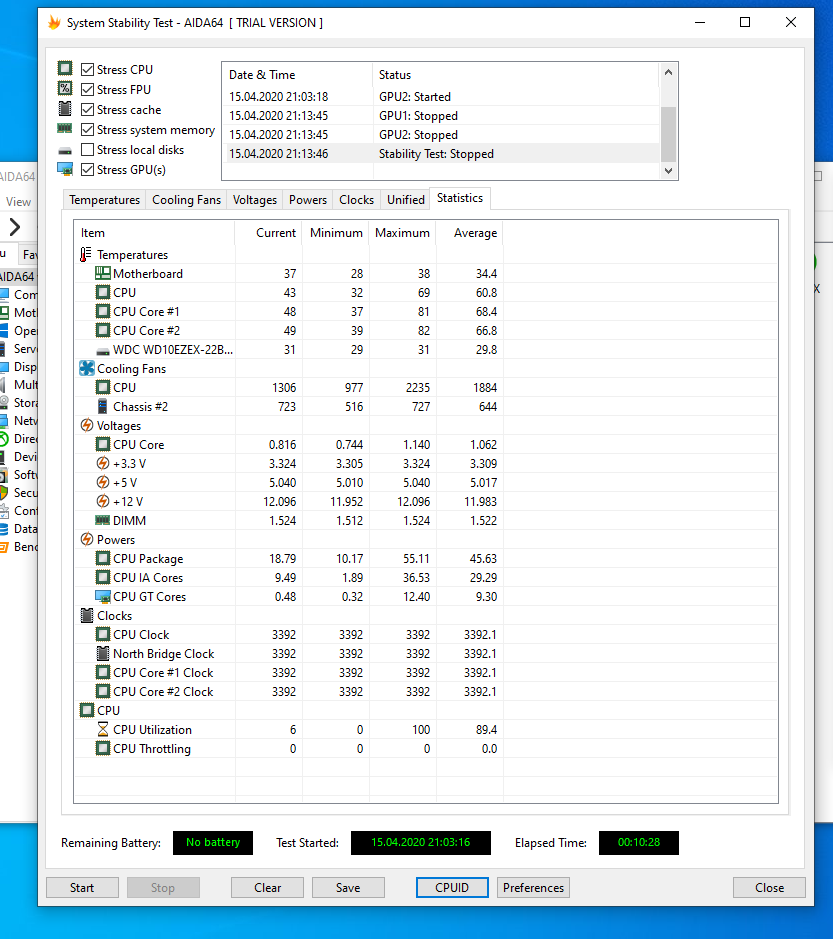The height and width of the screenshot is (939, 833).
Task: Select the 'GPU2: Started' log entry
Action: 441,96
